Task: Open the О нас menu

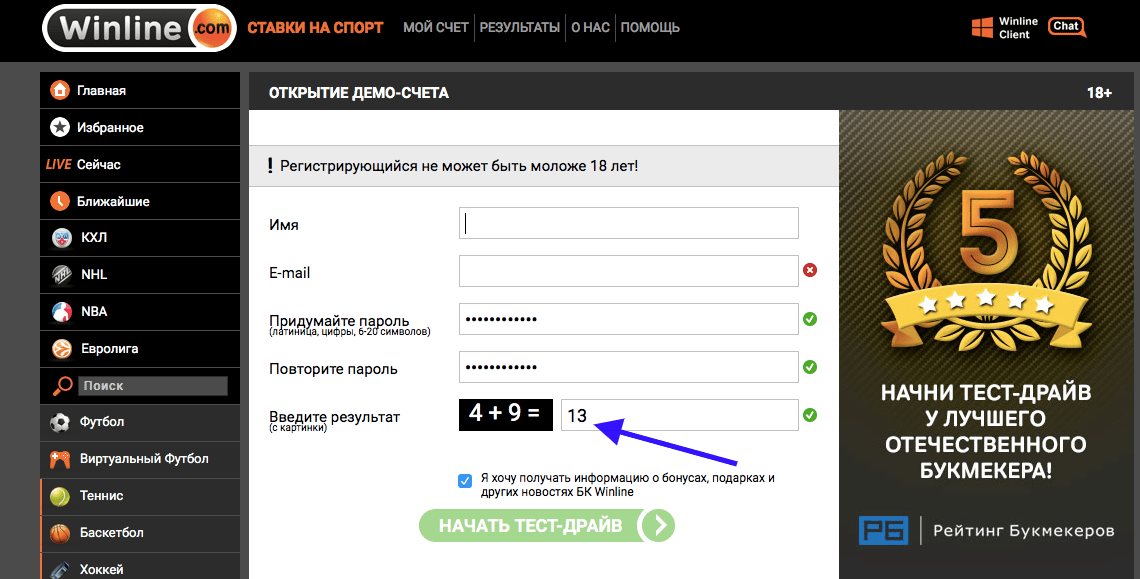Action: [x=590, y=28]
